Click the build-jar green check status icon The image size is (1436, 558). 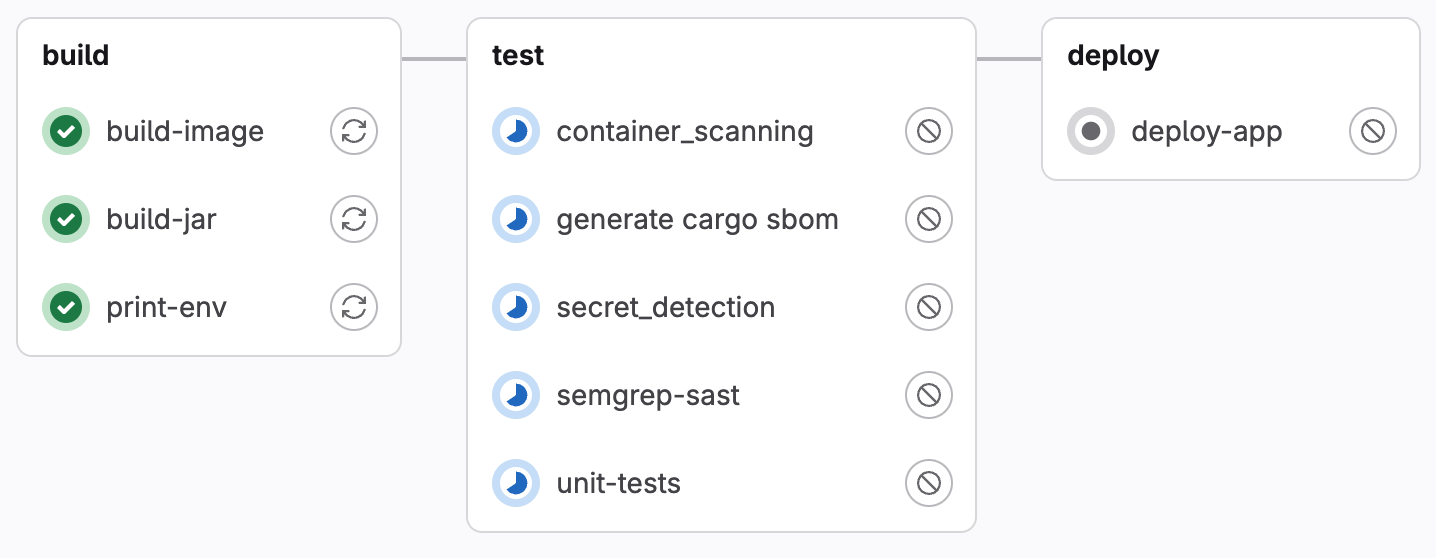pos(66,219)
